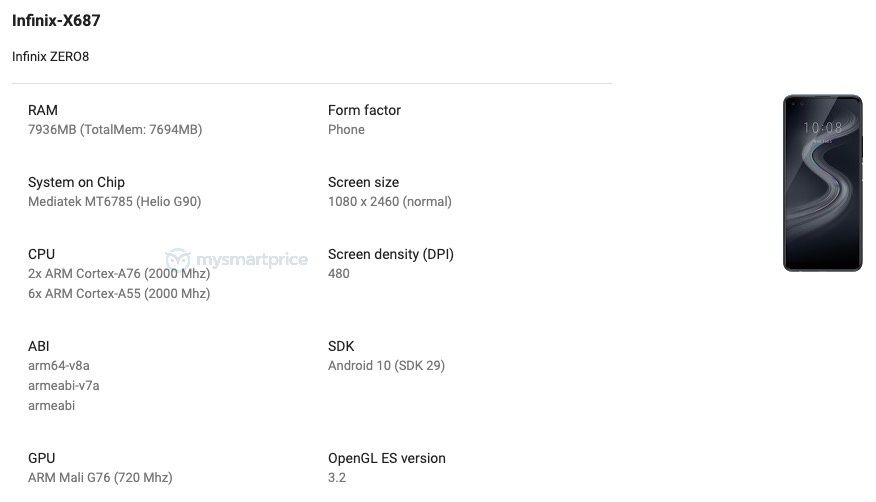Click the Infinix-X687 device heading

click(x=56, y=21)
